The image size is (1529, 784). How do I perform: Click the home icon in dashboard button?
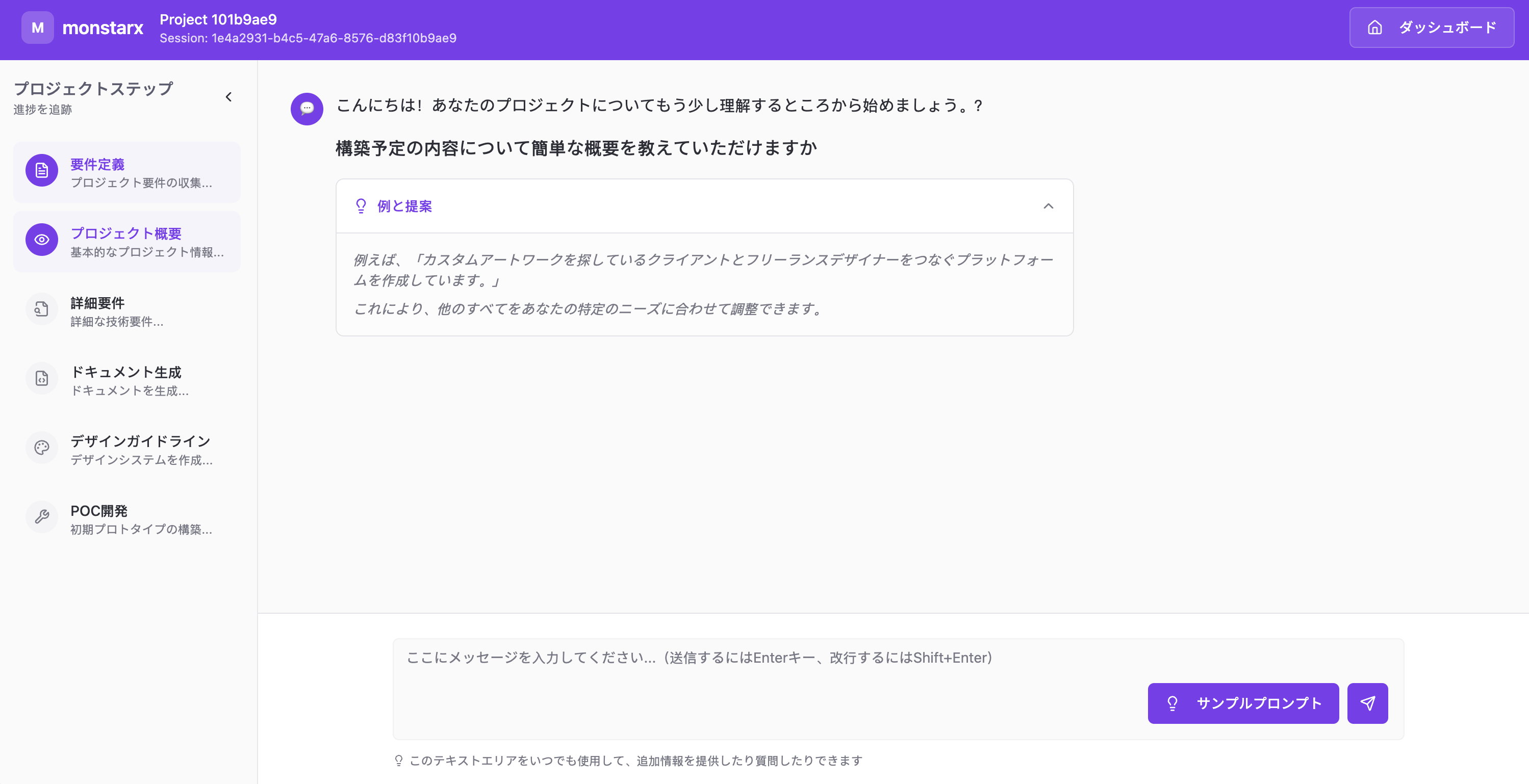[x=1376, y=28]
